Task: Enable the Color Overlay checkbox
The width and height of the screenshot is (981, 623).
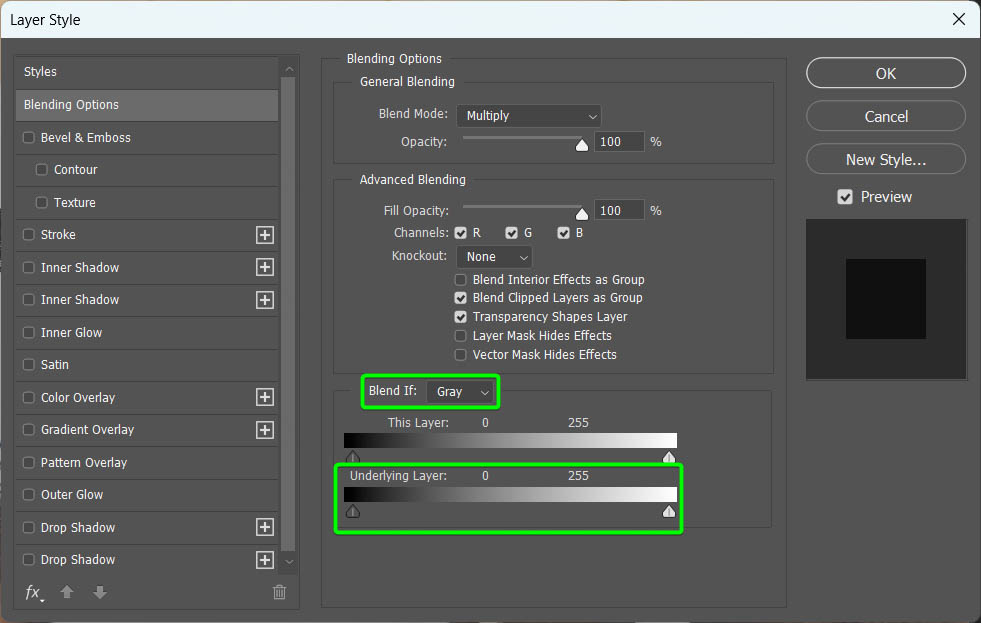Action: coord(29,397)
